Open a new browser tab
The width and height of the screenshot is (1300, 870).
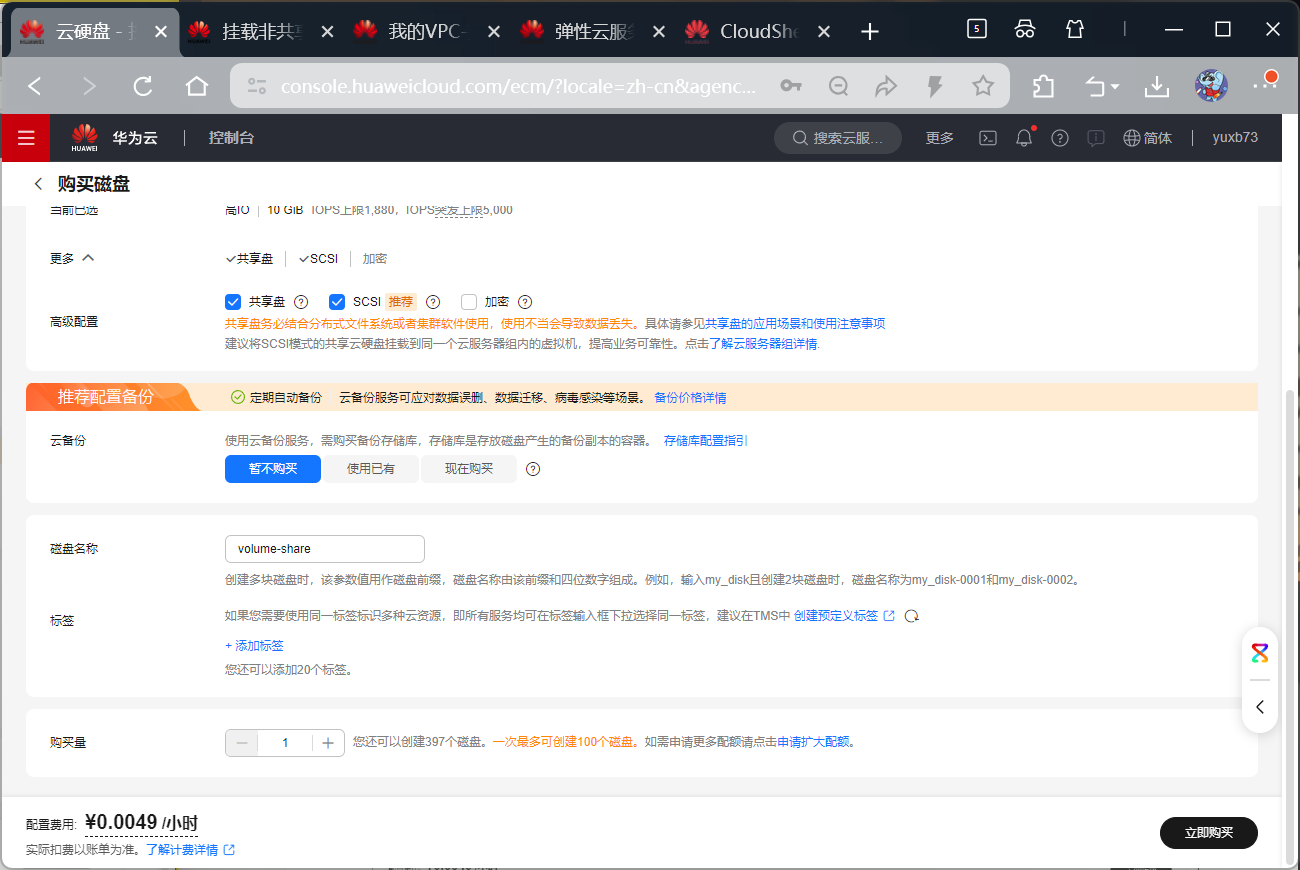(x=870, y=32)
